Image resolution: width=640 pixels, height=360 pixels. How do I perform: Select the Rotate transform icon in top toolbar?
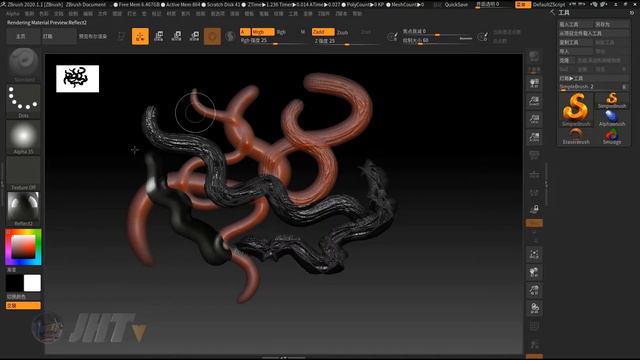pyautogui.click(x=194, y=36)
